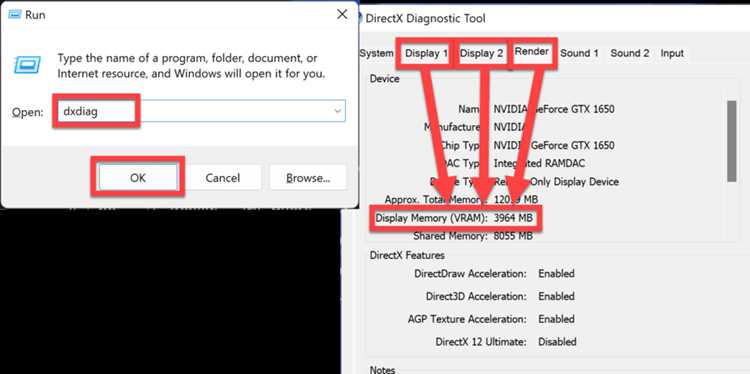Viewport: 750px width, 374px height.
Task: Switch to the Render tab
Action: point(531,52)
